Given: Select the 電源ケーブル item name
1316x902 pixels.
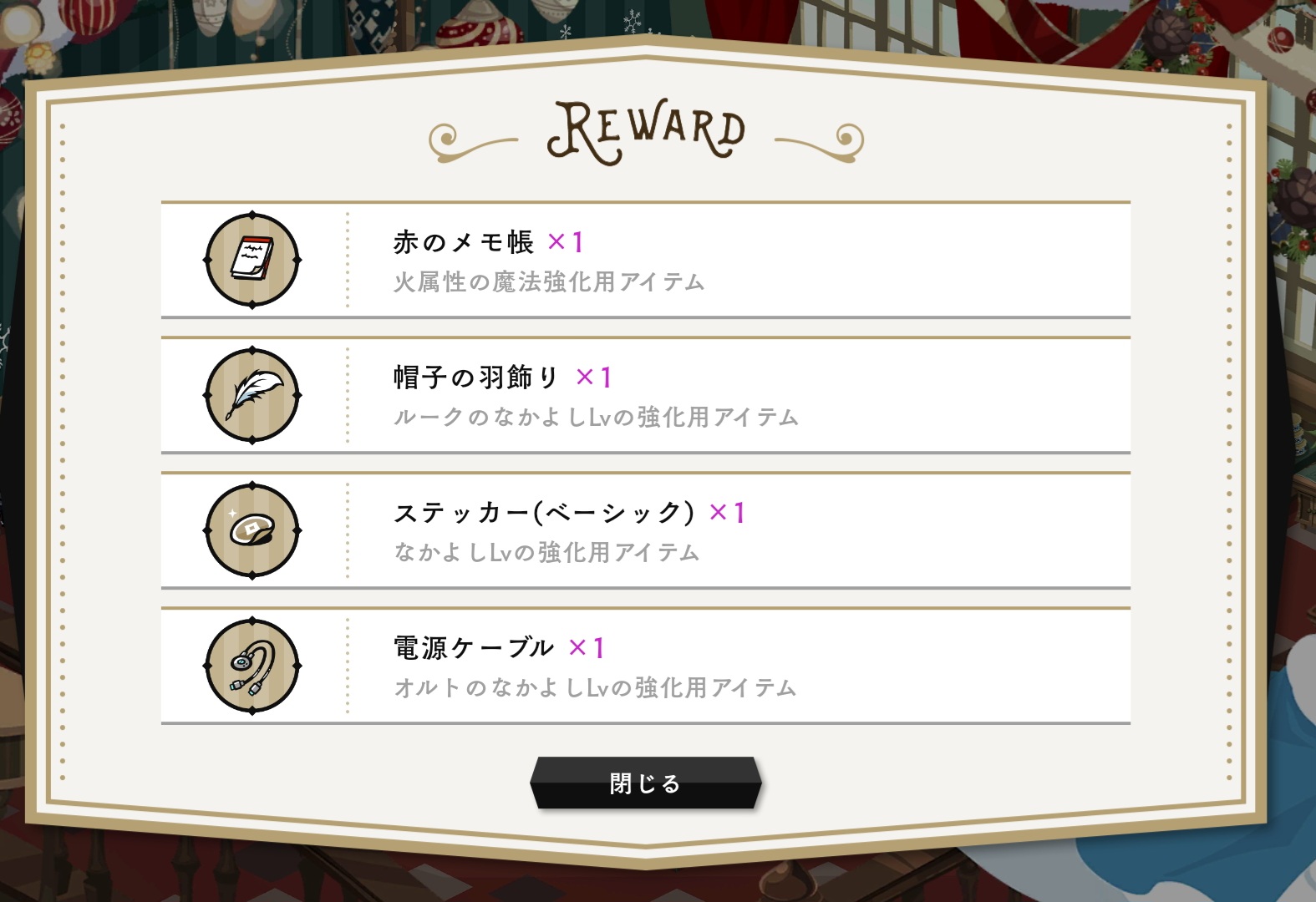Looking at the screenshot, I should pyautogui.click(x=474, y=648).
